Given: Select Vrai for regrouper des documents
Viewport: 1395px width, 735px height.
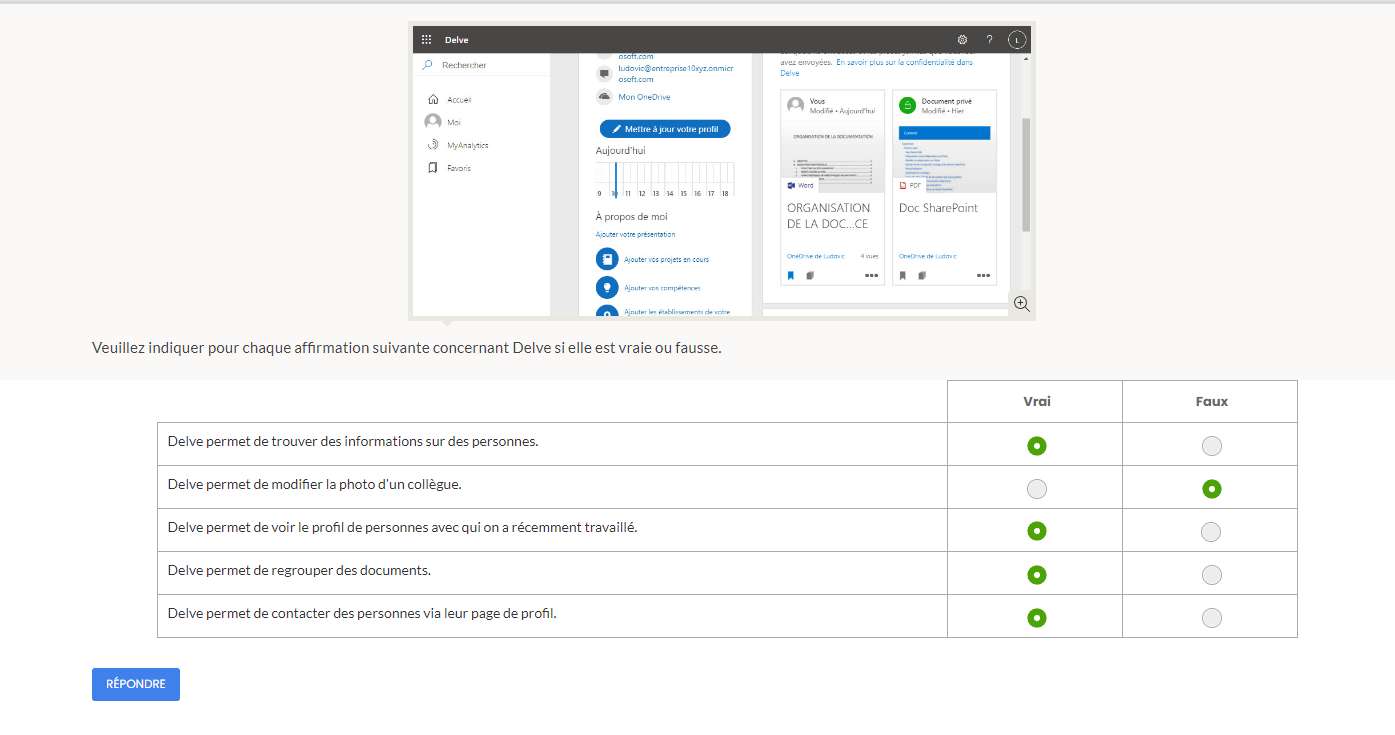Looking at the screenshot, I should coord(1037,575).
